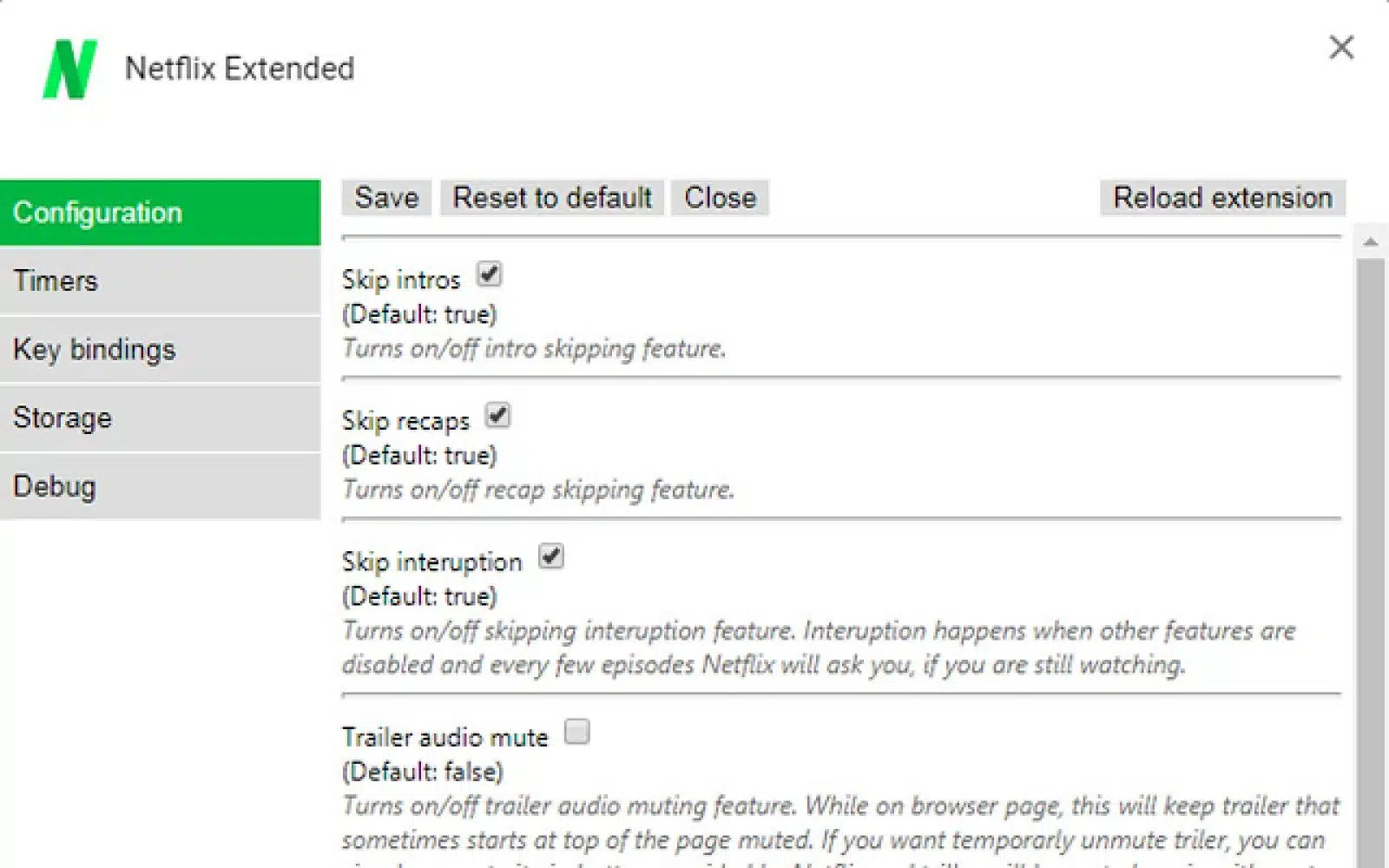Screen dimensions: 1389x868
Task: Disable the Skip recaps option
Action: 498,417
